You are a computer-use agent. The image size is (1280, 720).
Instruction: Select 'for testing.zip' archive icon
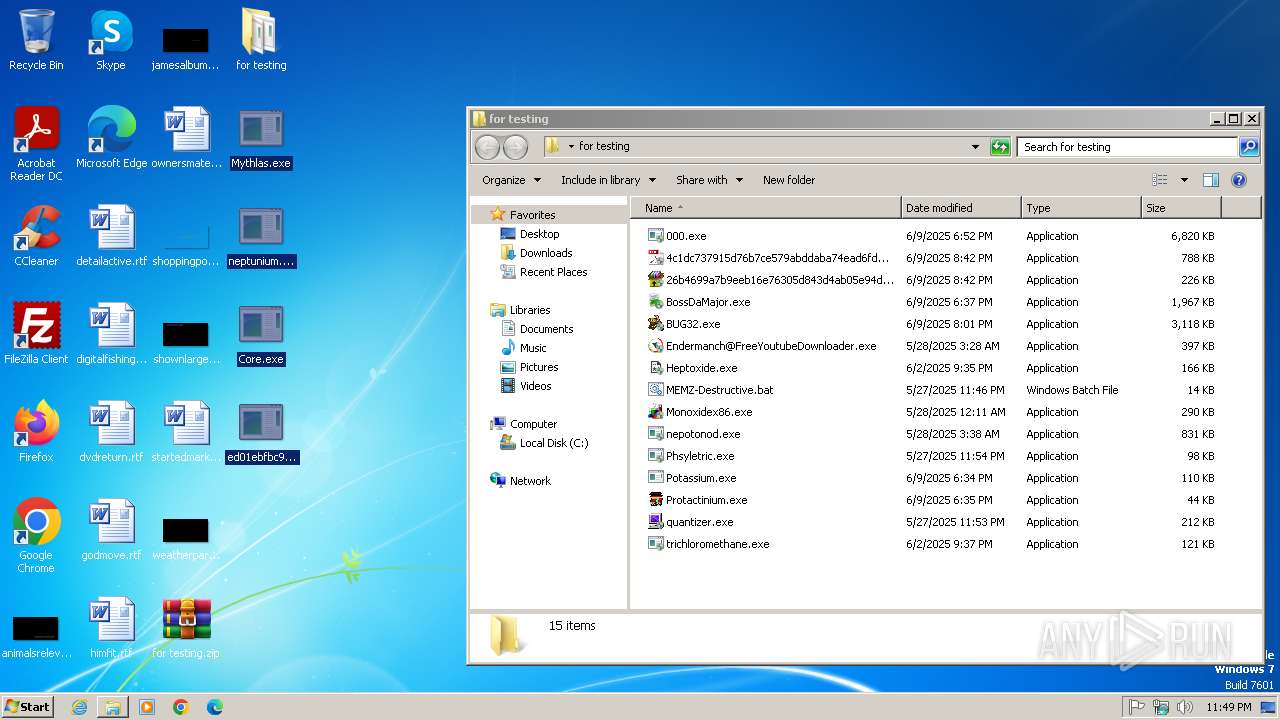[x=186, y=628]
